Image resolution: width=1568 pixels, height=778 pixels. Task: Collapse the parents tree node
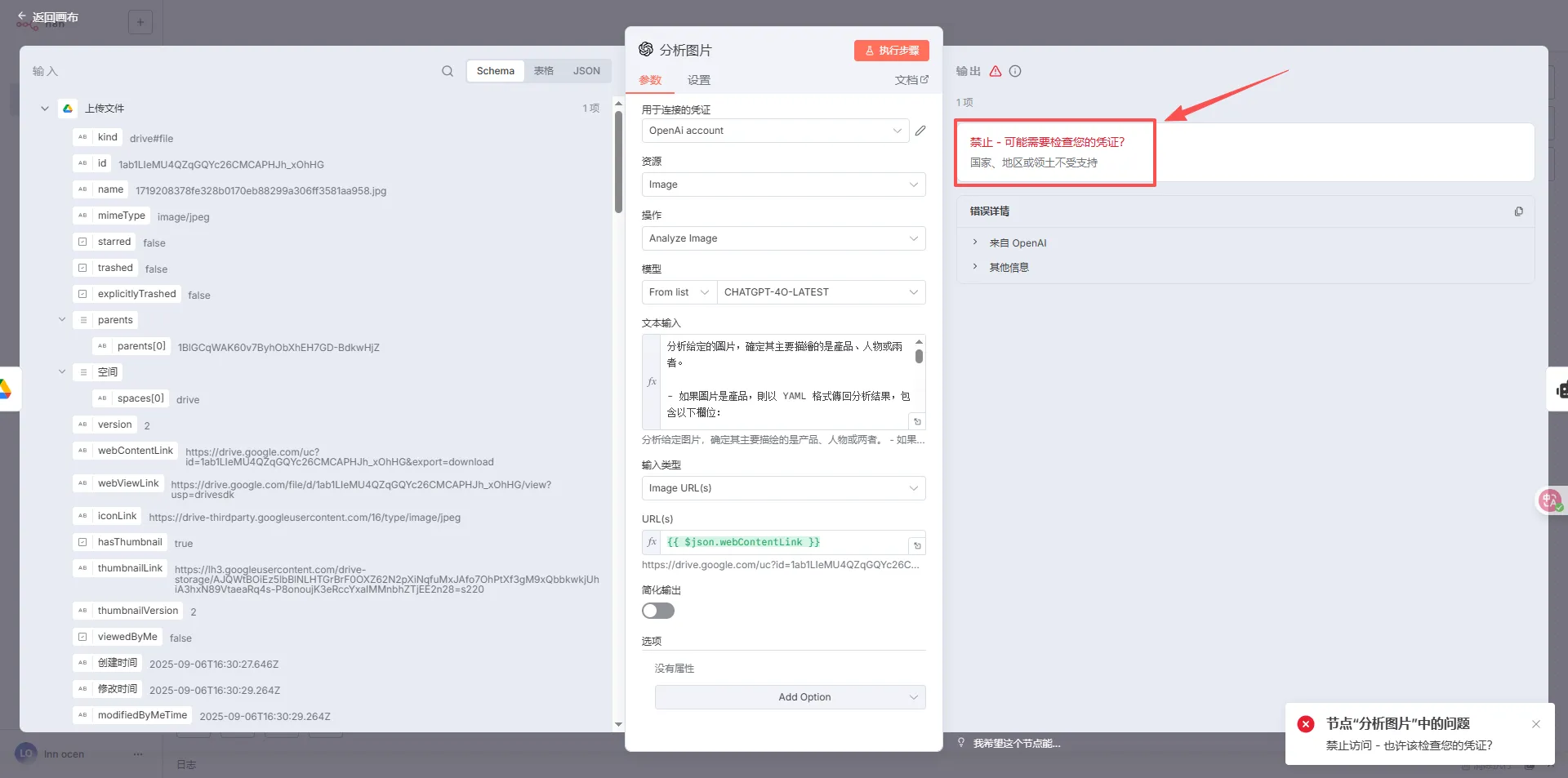(62, 320)
